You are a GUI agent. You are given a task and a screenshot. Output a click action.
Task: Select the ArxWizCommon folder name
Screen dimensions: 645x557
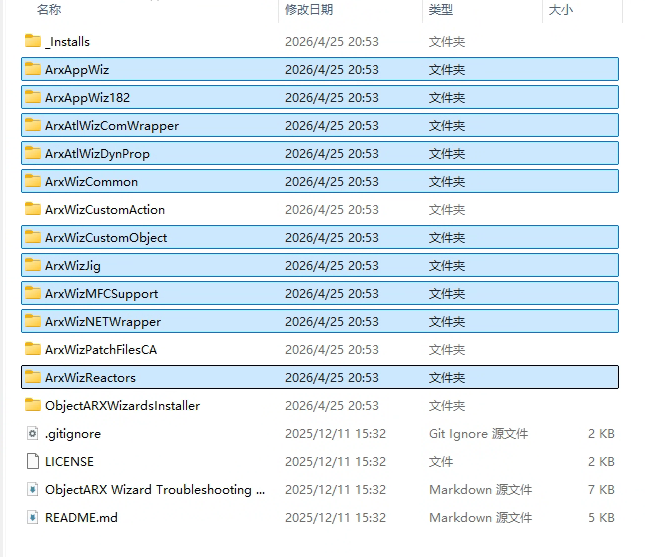click(x=91, y=181)
